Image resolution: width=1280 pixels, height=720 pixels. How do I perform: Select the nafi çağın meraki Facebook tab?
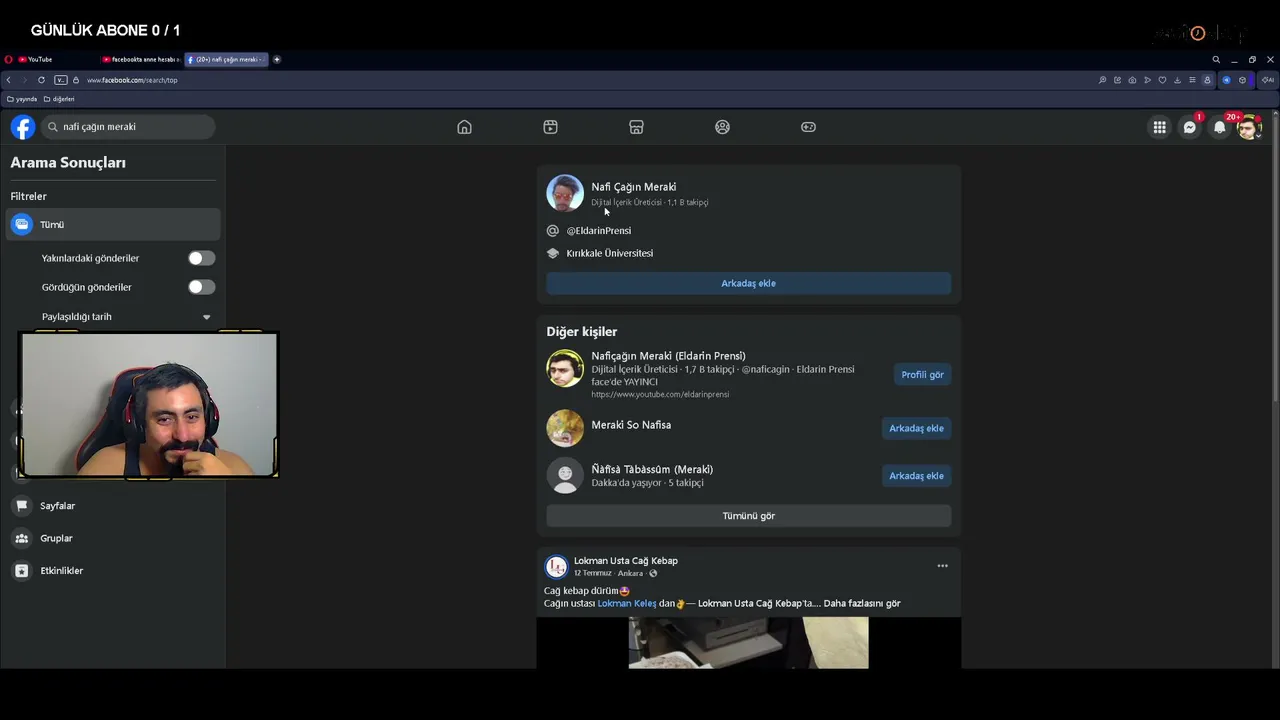tap(226, 59)
